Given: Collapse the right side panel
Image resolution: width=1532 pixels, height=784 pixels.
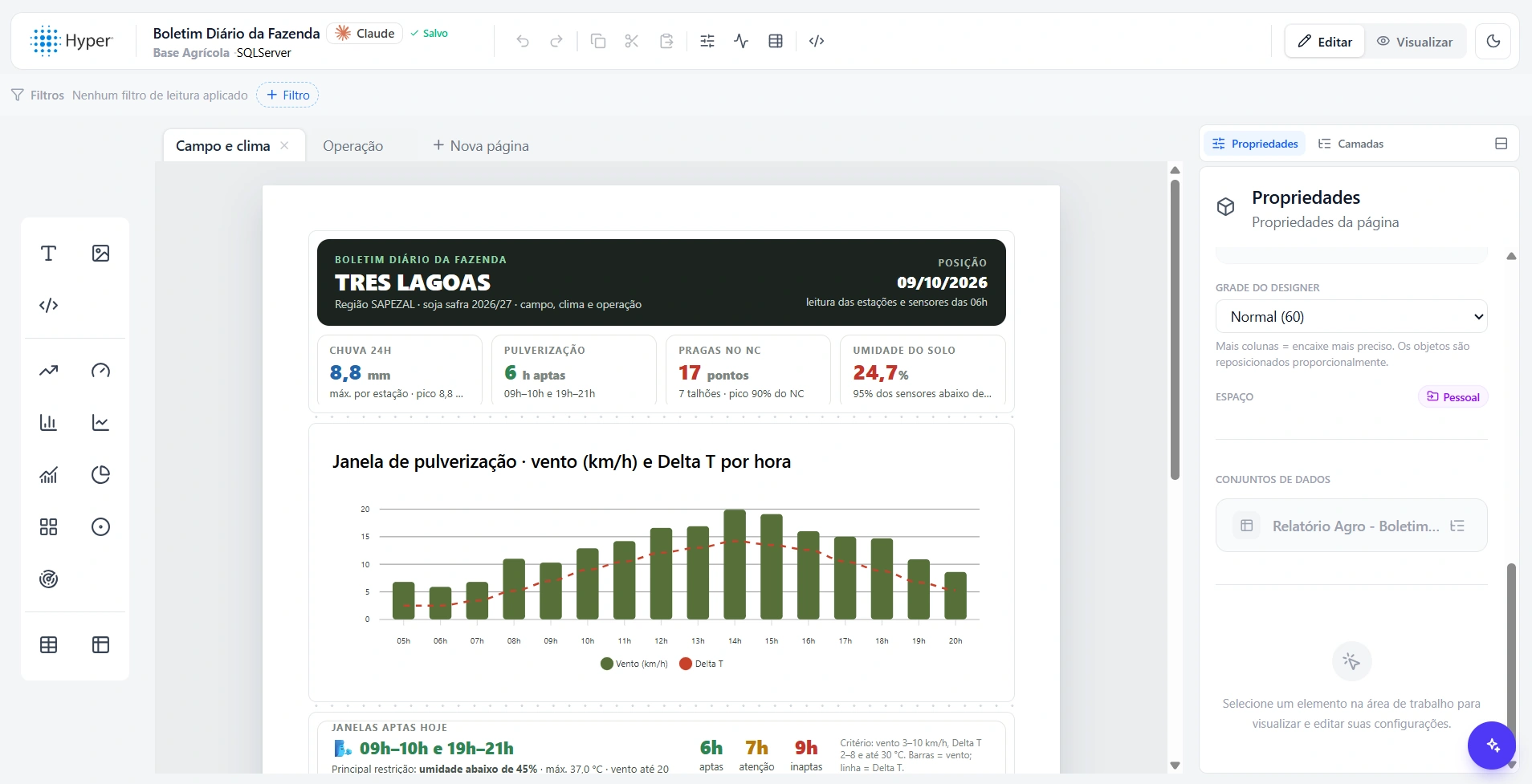Looking at the screenshot, I should pyautogui.click(x=1501, y=144).
